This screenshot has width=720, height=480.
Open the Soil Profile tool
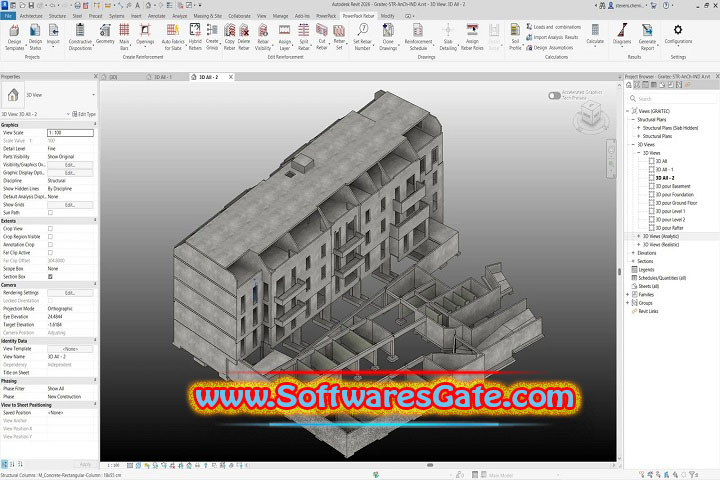pyautogui.click(x=515, y=37)
